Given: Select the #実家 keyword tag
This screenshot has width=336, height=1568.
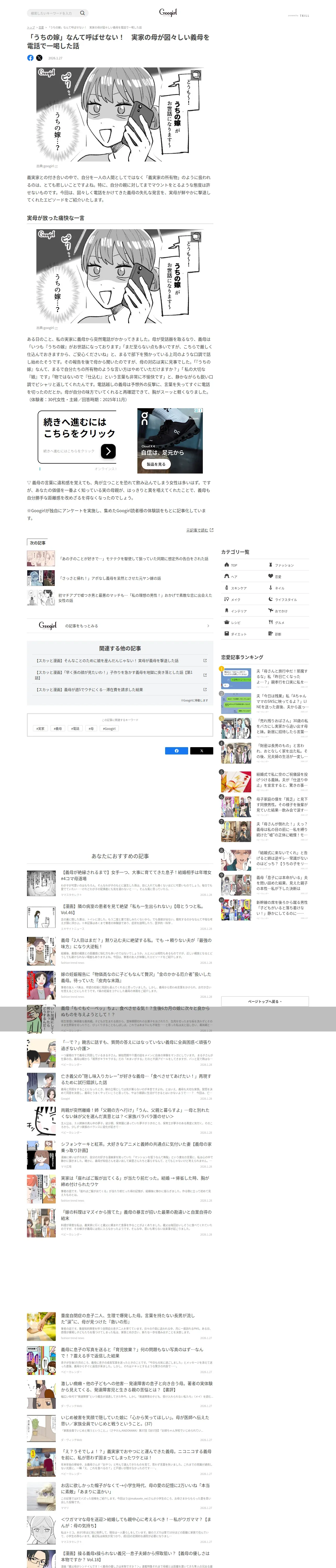Looking at the screenshot, I should (40, 729).
